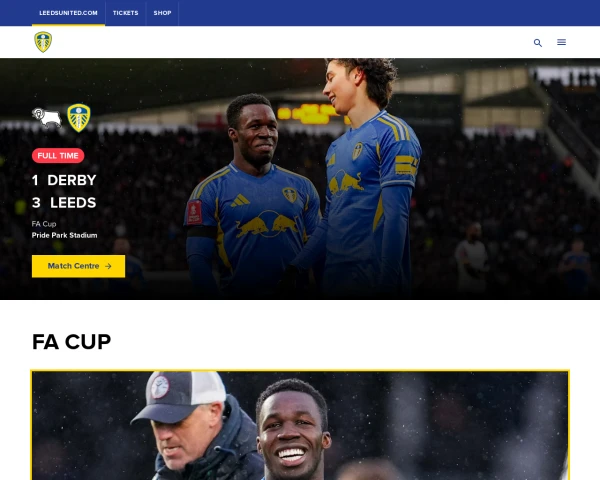Click the Pride Park Stadium text
This screenshot has width=600, height=480.
[x=64, y=235]
